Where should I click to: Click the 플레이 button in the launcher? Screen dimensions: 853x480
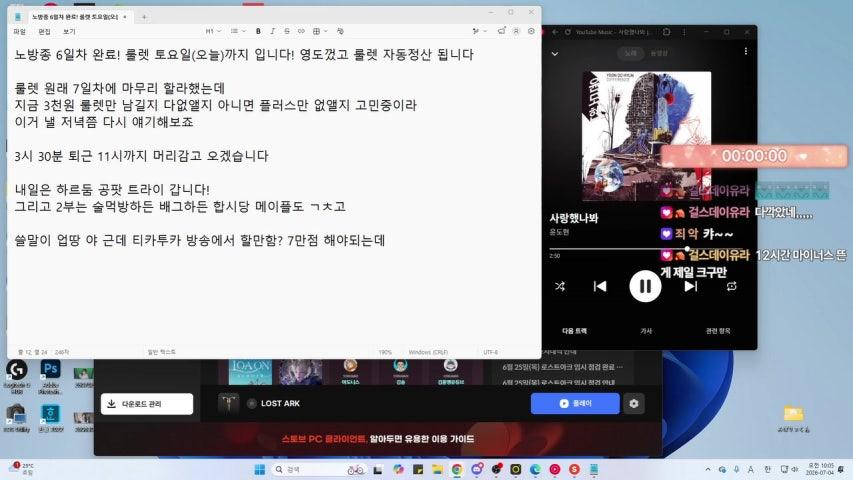click(575, 403)
